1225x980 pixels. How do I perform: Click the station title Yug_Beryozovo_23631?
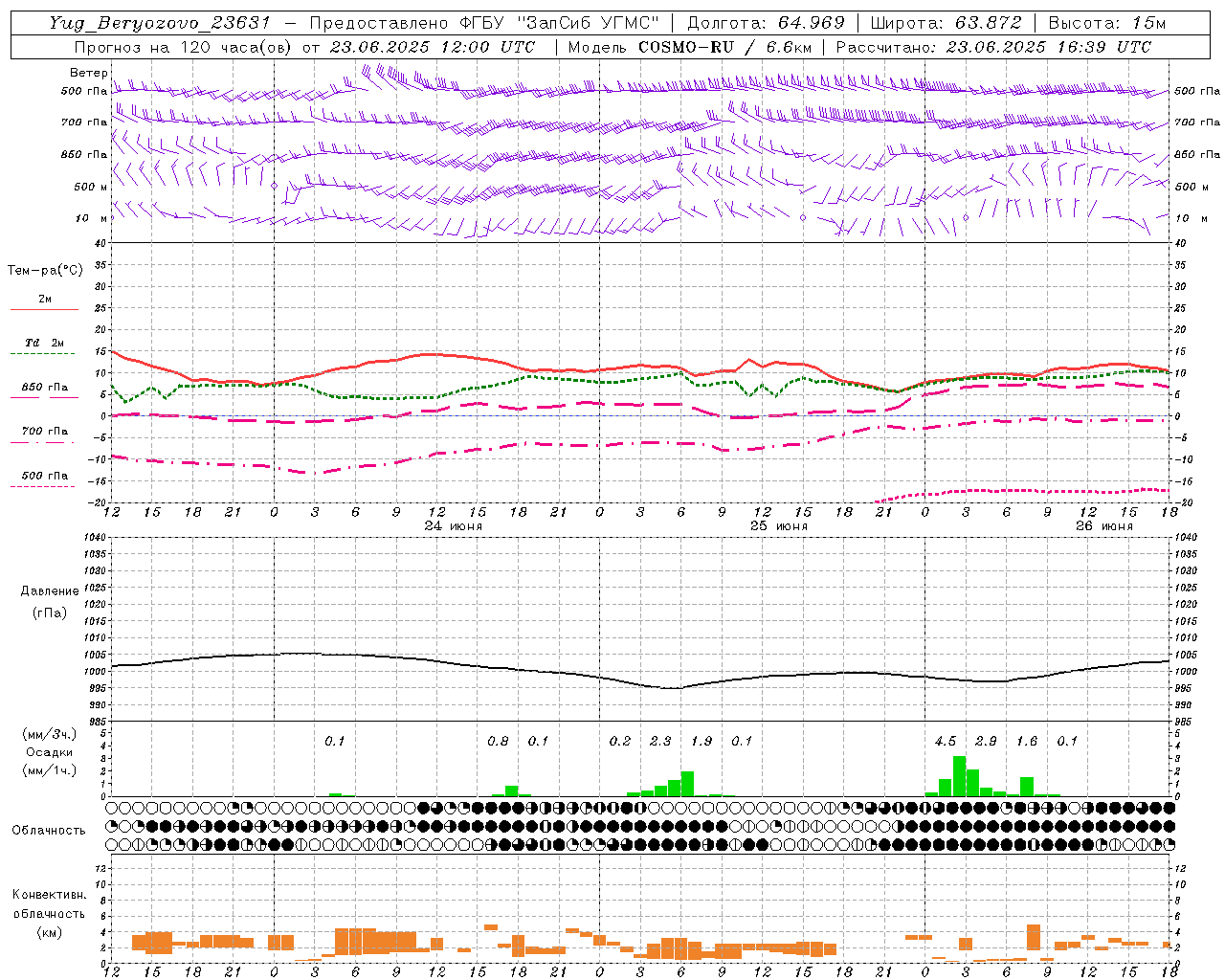(160, 23)
